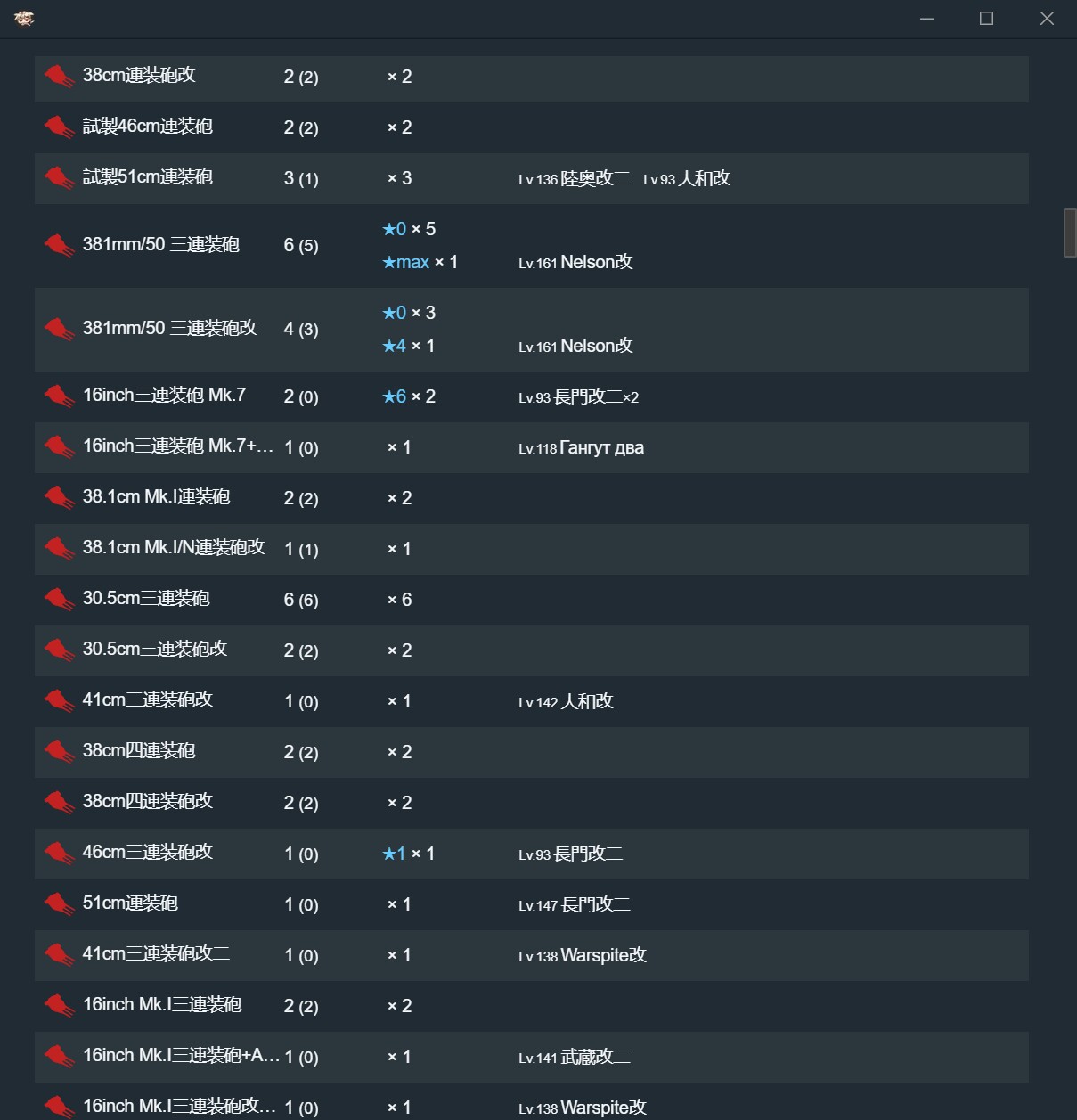The height and width of the screenshot is (1120, 1077).
Task: Click the gun icon next to 試製51cm連装砲
Action: [x=59, y=178]
